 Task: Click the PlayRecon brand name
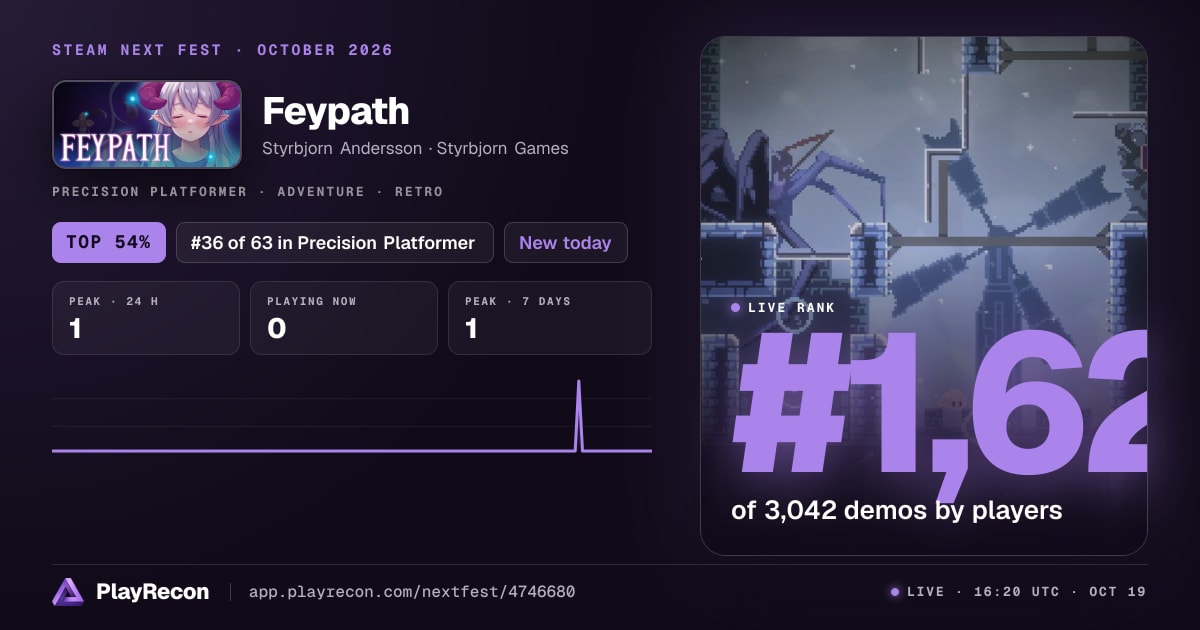[152, 592]
